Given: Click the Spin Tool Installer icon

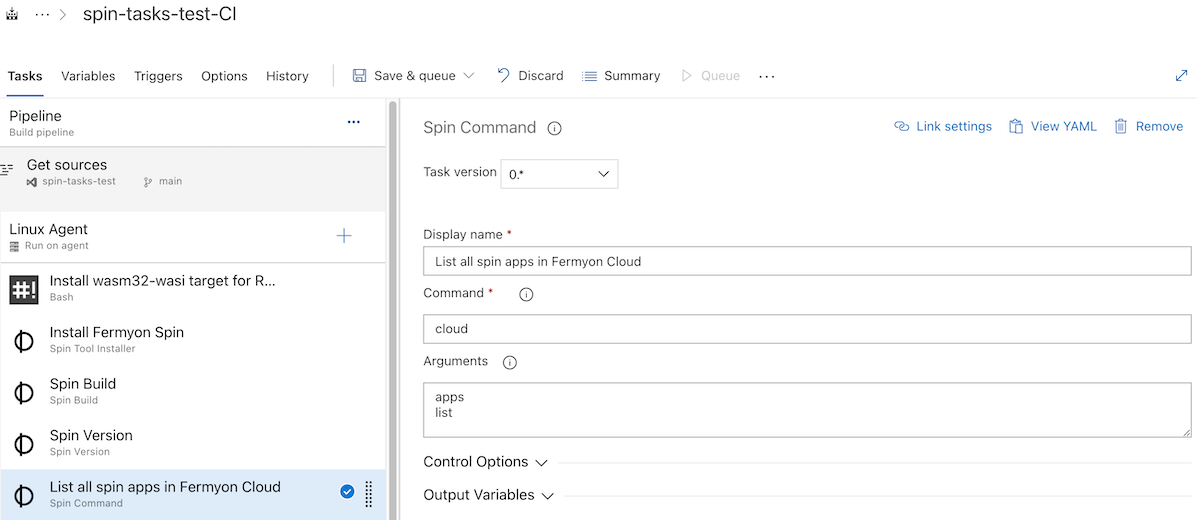Looking at the screenshot, I should click(24, 341).
